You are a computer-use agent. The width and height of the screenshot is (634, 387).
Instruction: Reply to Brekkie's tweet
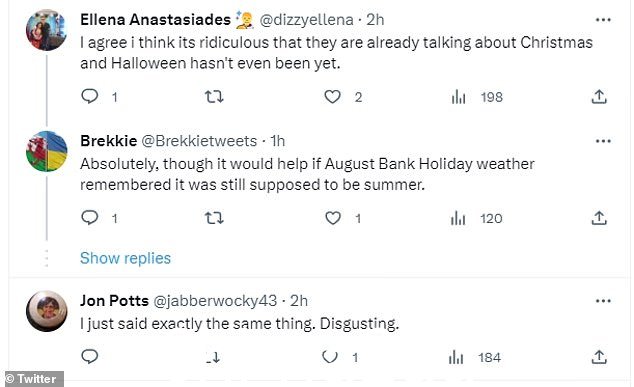pyautogui.click(x=90, y=218)
